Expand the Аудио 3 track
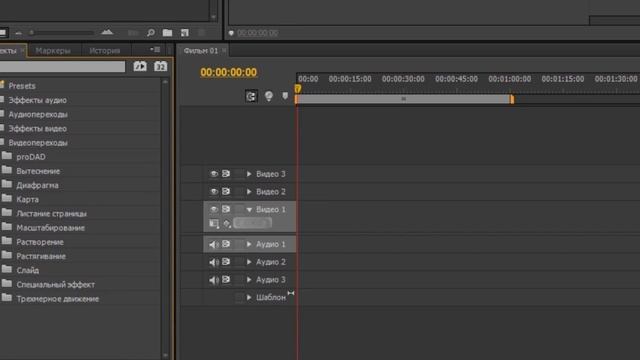Screen dimensions: 640x360 click(x=249, y=280)
